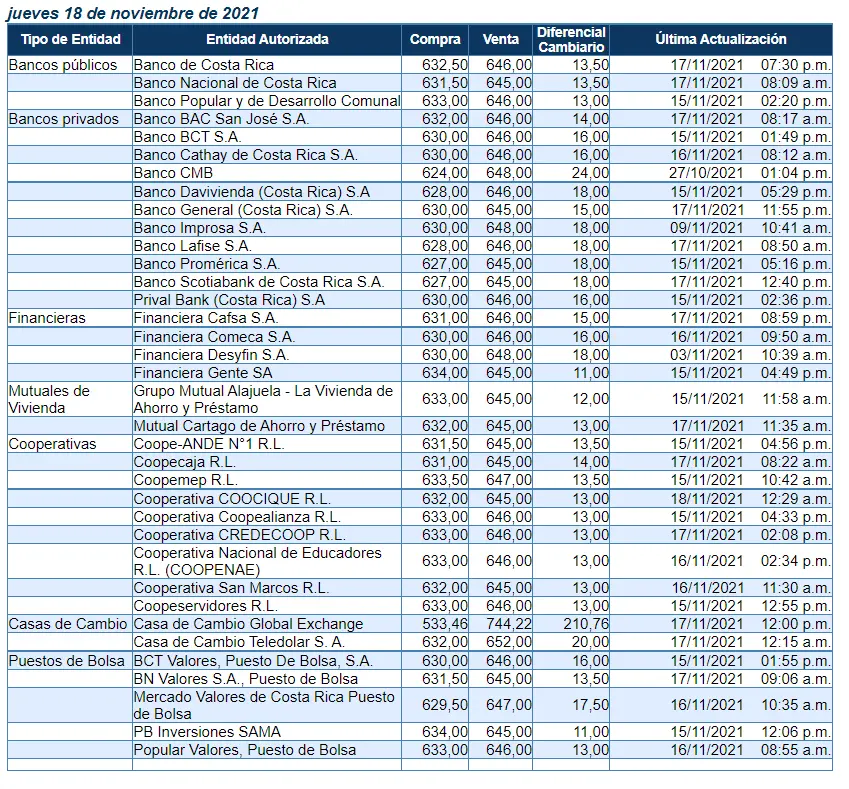Select the 'Casas de Cambio' category cell
The width and height of the screenshot is (849, 789).
pos(68,624)
